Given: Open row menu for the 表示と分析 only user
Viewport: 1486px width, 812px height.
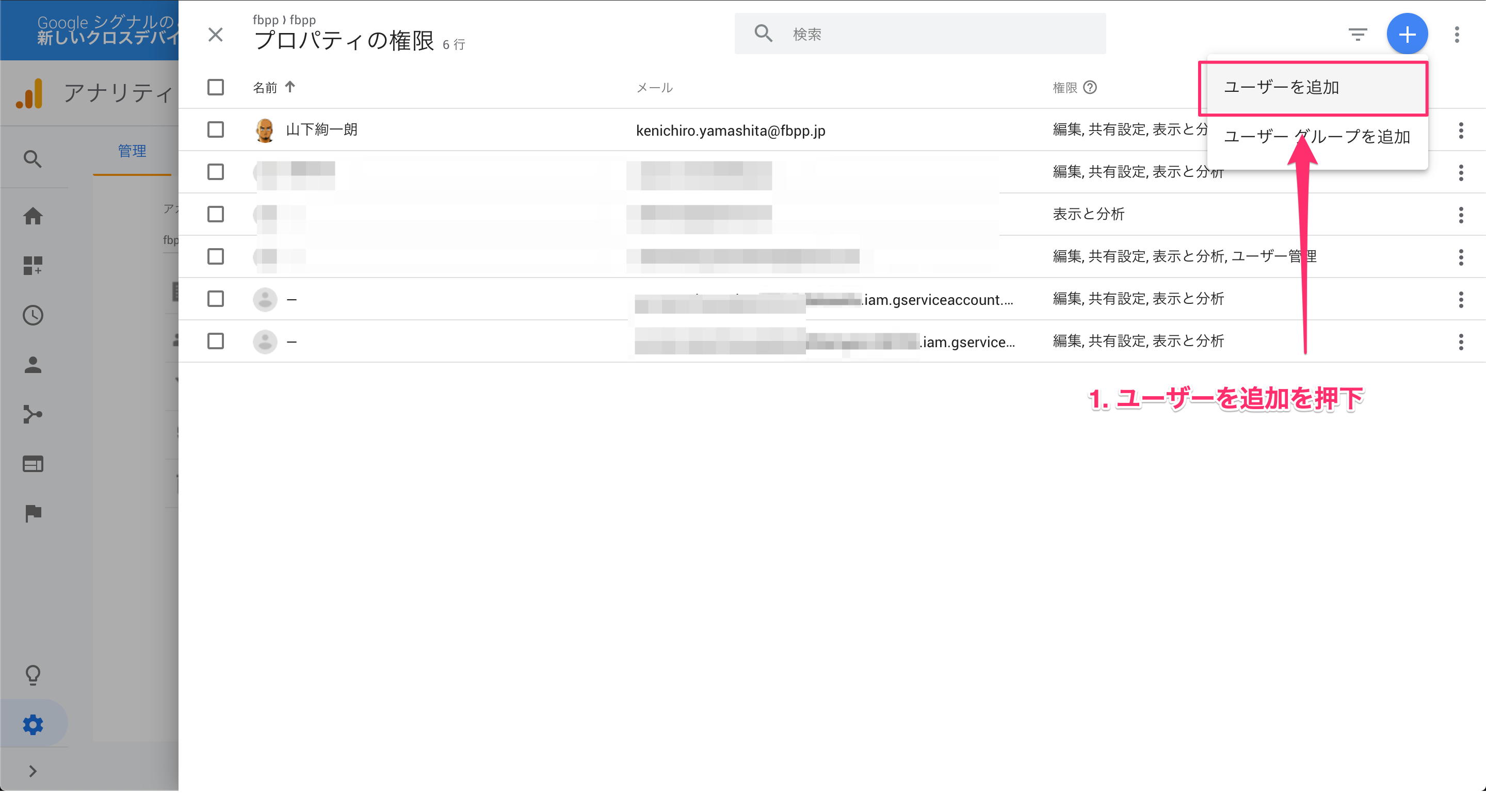Looking at the screenshot, I should pos(1461,215).
